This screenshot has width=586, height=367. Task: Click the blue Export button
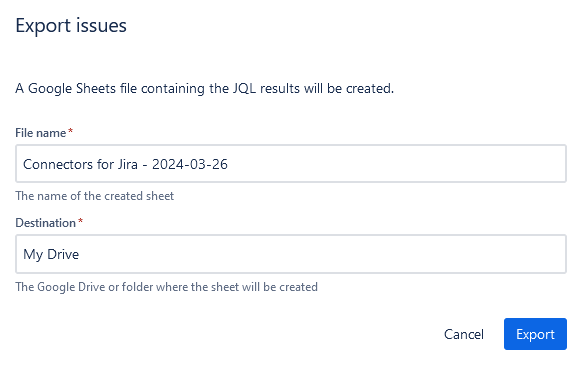535,334
